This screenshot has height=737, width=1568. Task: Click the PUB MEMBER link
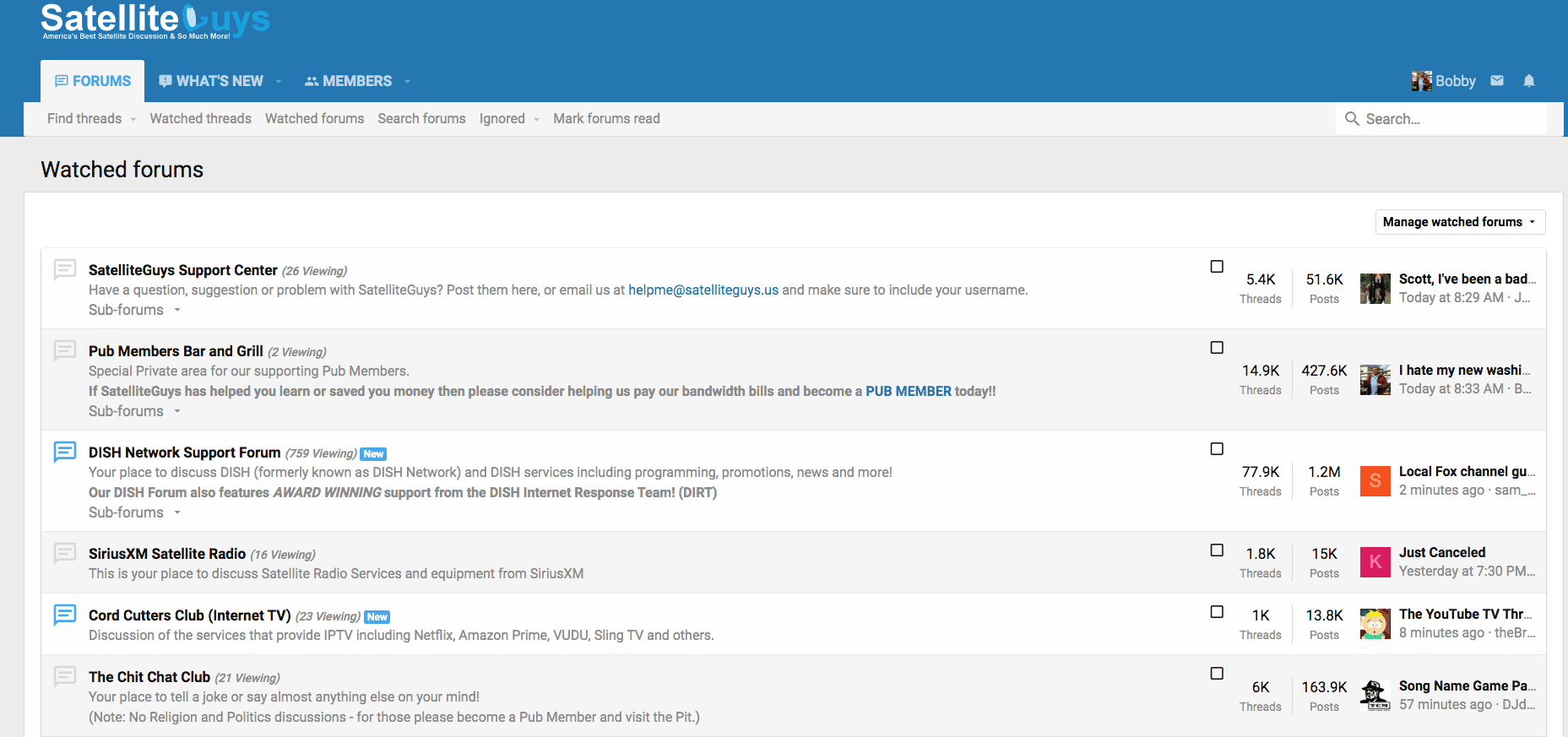point(909,392)
